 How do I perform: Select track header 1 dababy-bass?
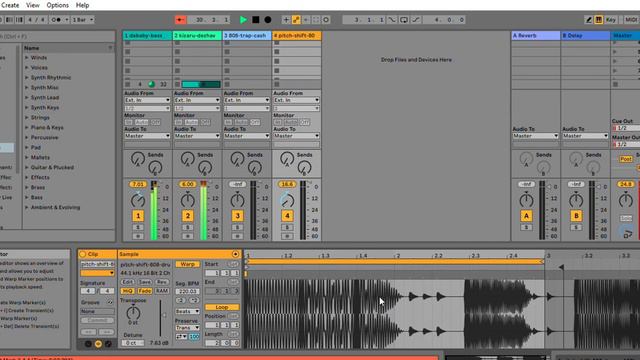(147, 36)
